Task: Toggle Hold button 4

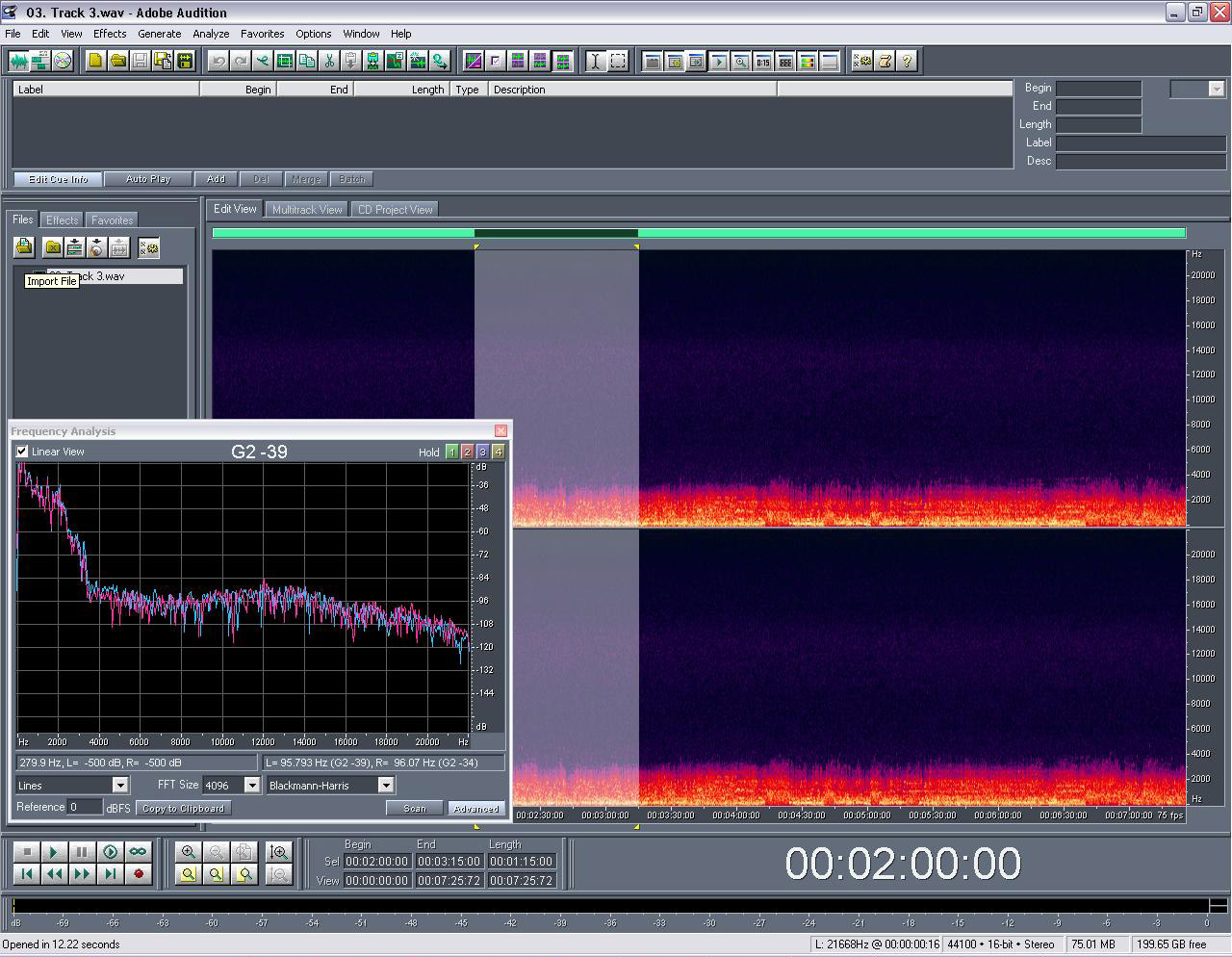Action: 498,452
